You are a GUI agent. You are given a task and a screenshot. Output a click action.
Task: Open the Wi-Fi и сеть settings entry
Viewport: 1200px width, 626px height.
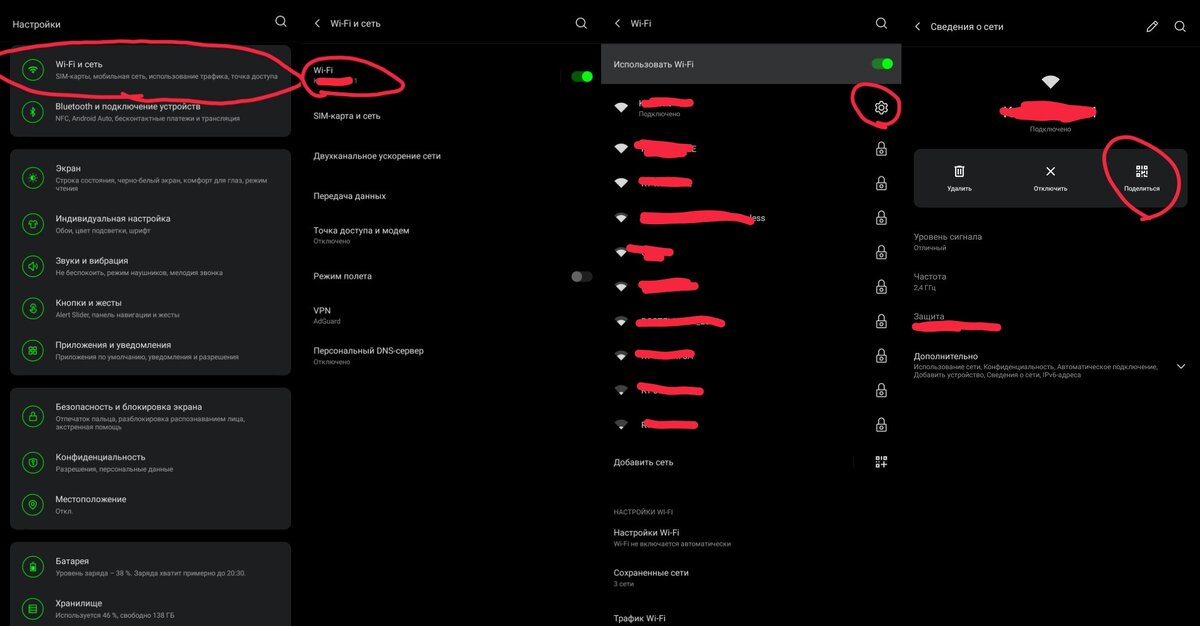pyautogui.click(x=150, y=70)
